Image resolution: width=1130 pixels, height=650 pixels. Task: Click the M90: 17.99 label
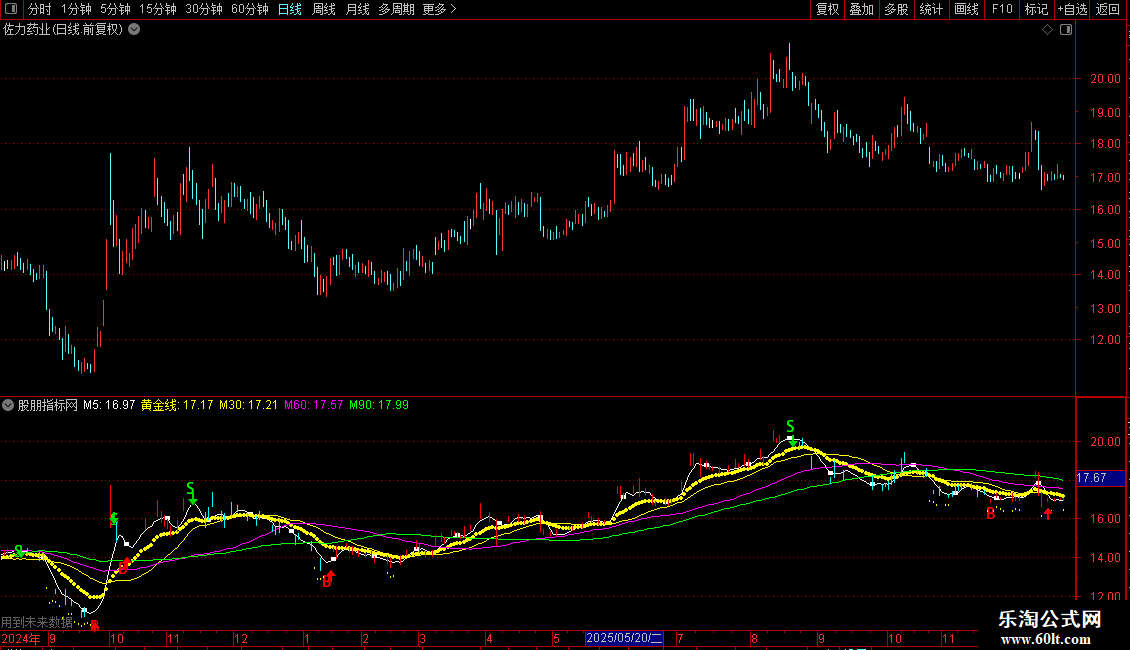(x=379, y=405)
